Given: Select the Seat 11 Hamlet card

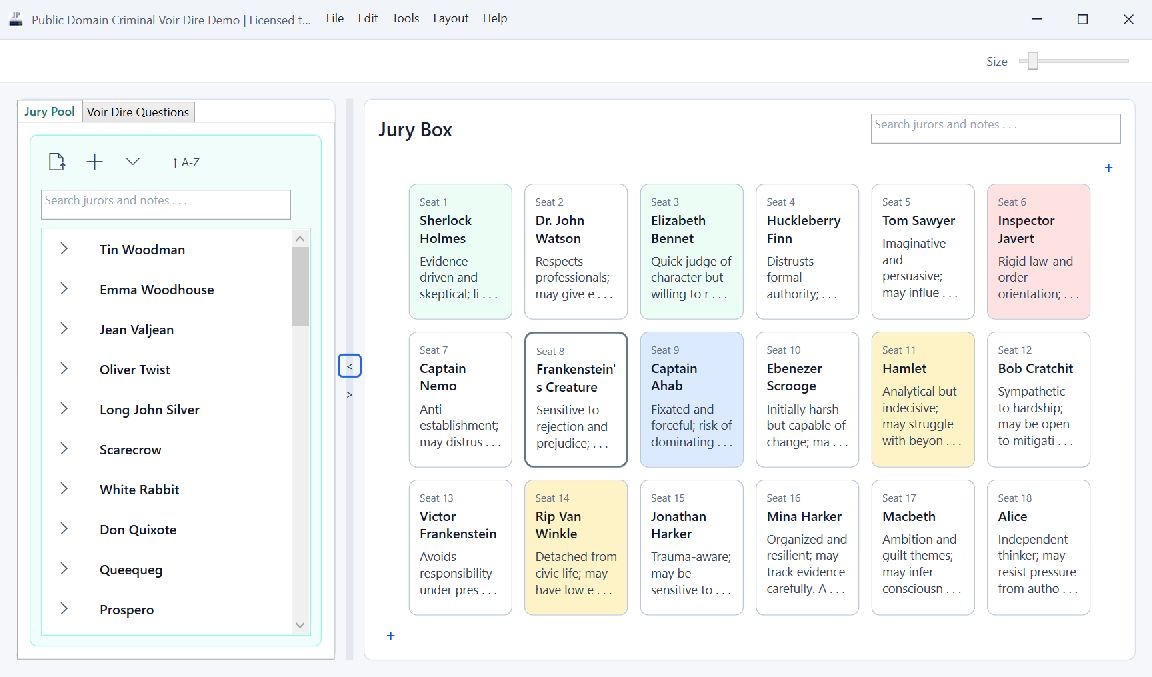Looking at the screenshot, I should (923, 400).
